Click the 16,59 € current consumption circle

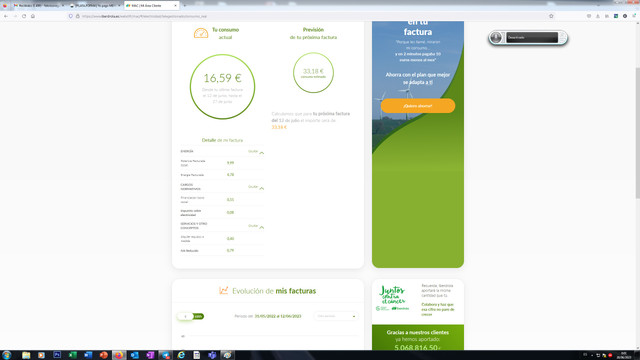(x=222, y=87)
